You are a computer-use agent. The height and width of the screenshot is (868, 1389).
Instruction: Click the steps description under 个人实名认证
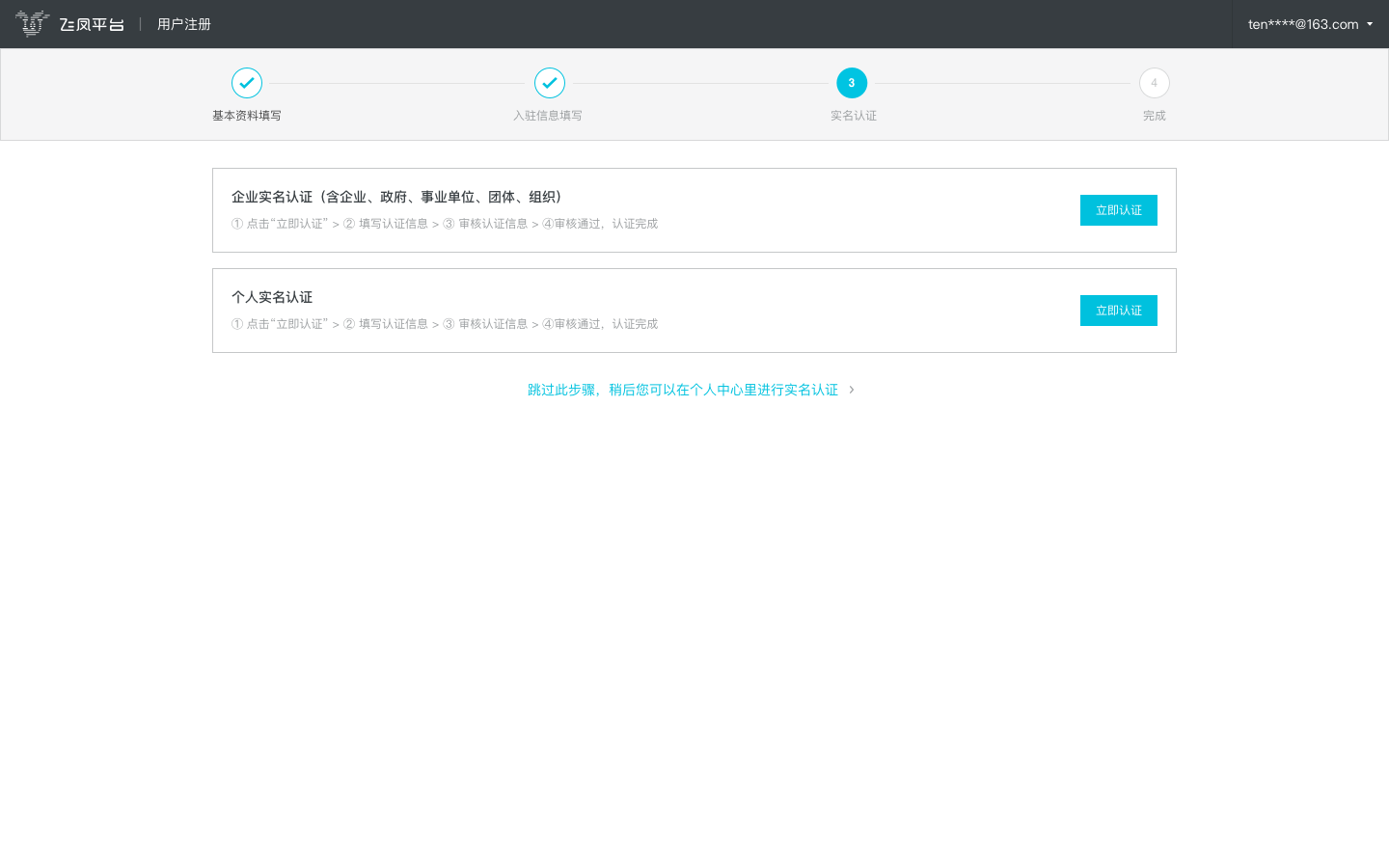(445, 324)
